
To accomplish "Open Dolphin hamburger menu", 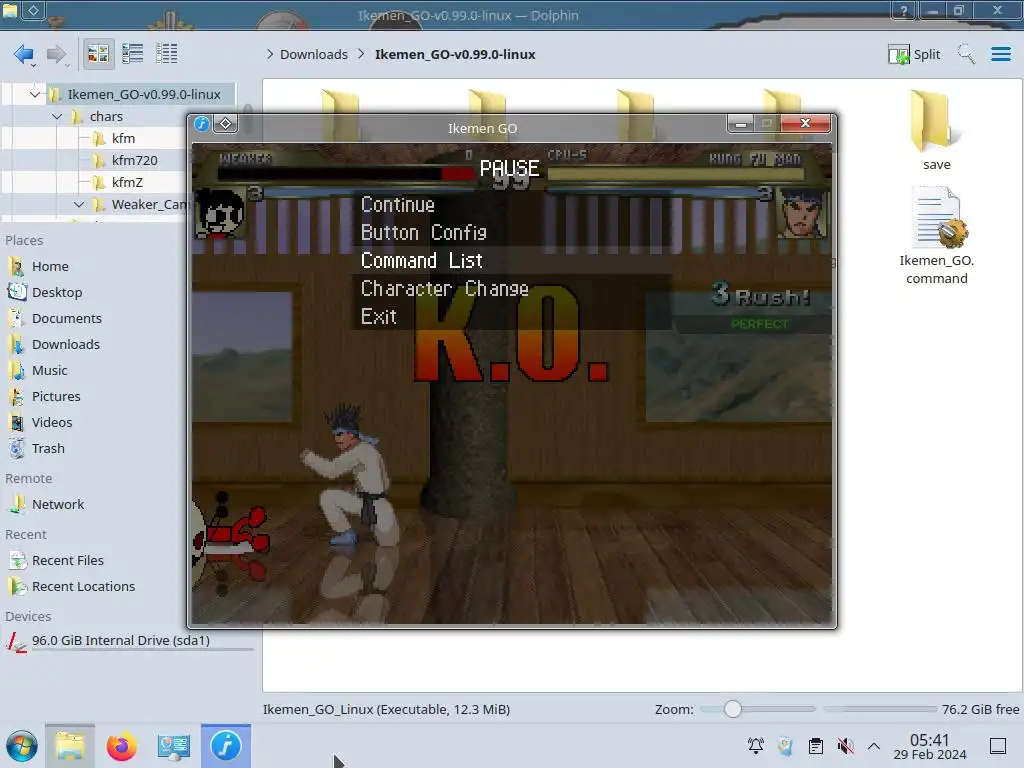I will (x=1000, y=54).
